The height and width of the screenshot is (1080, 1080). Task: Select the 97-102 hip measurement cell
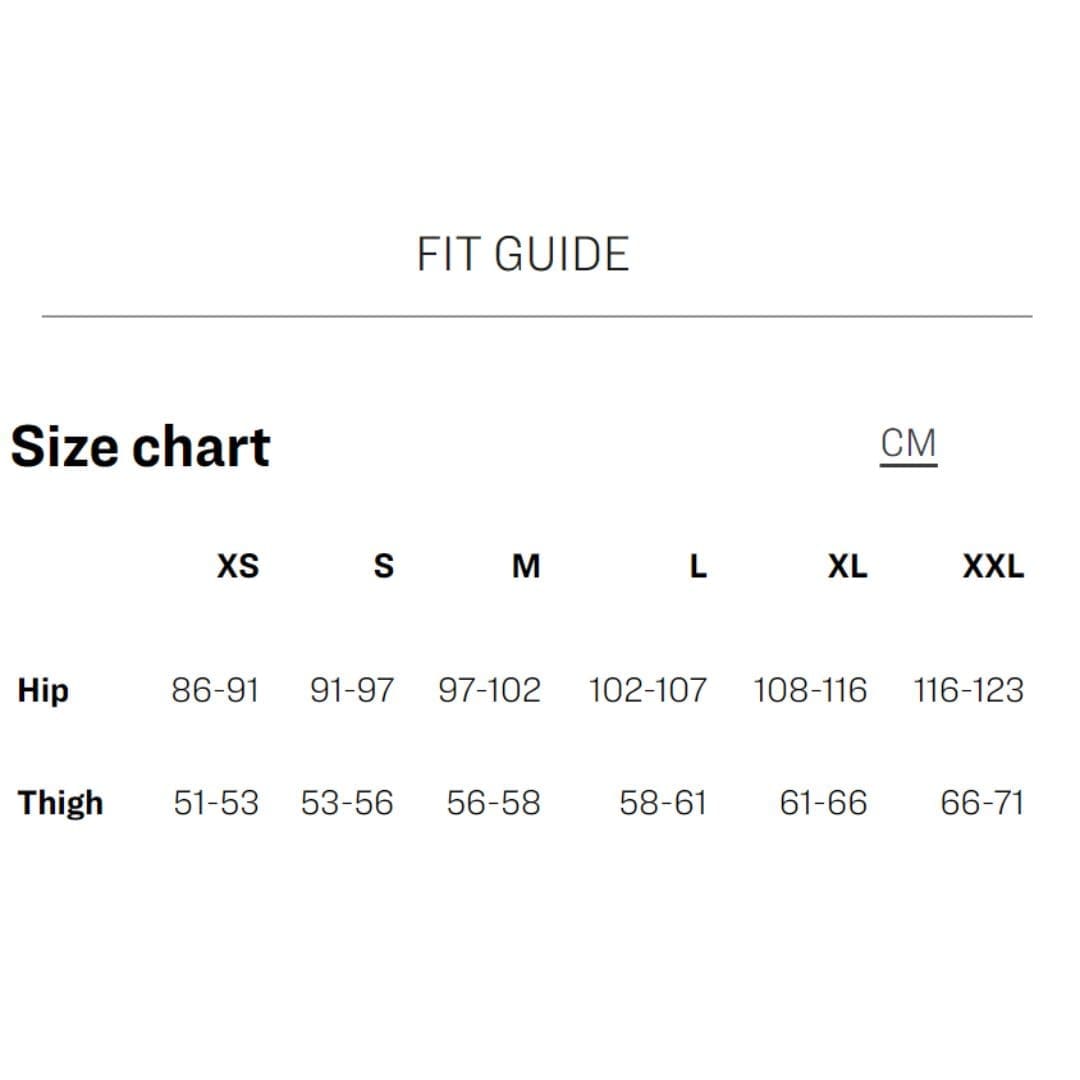(x=489, y=690)
